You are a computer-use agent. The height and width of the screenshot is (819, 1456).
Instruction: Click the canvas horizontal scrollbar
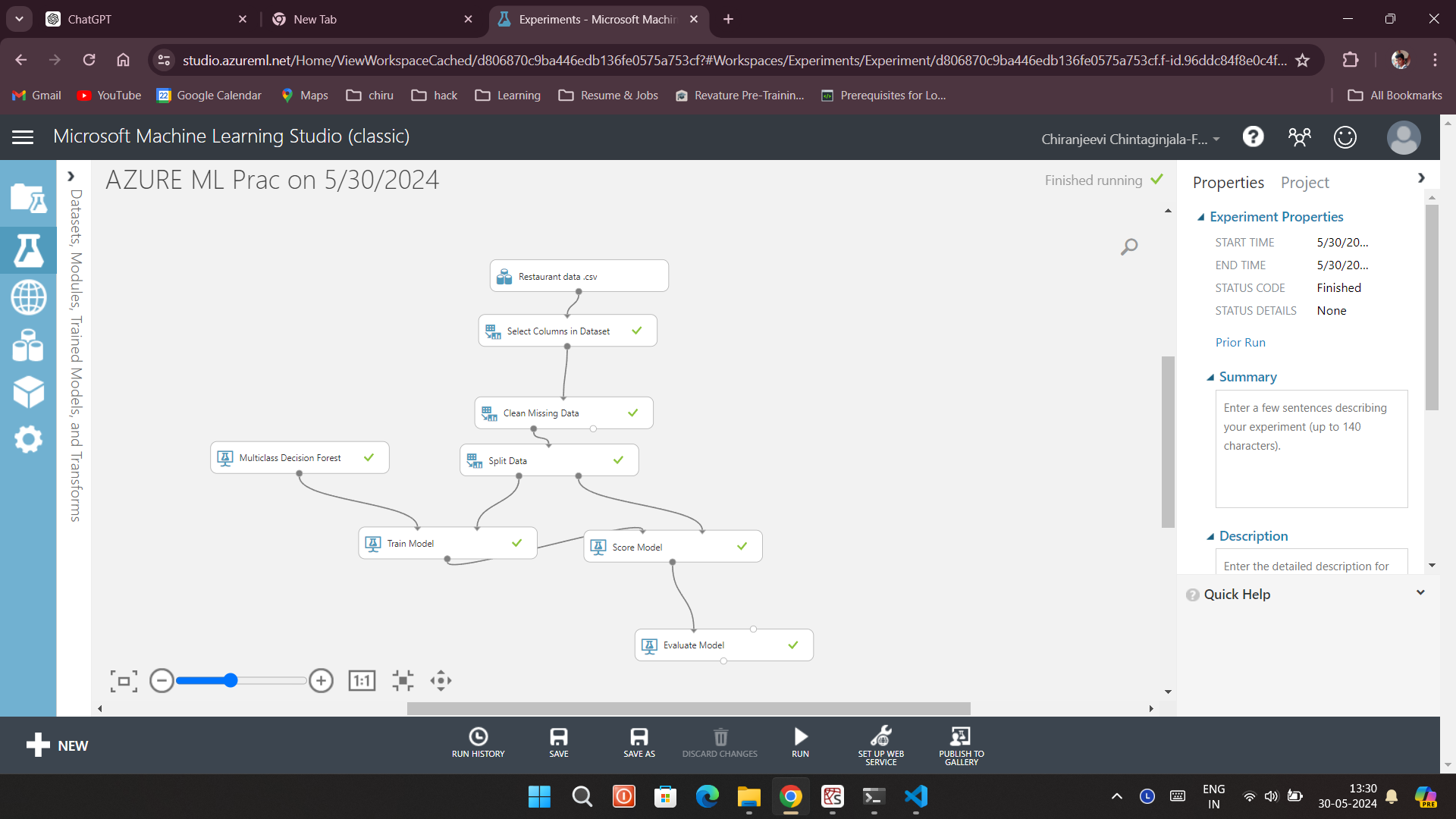(689, 708)
